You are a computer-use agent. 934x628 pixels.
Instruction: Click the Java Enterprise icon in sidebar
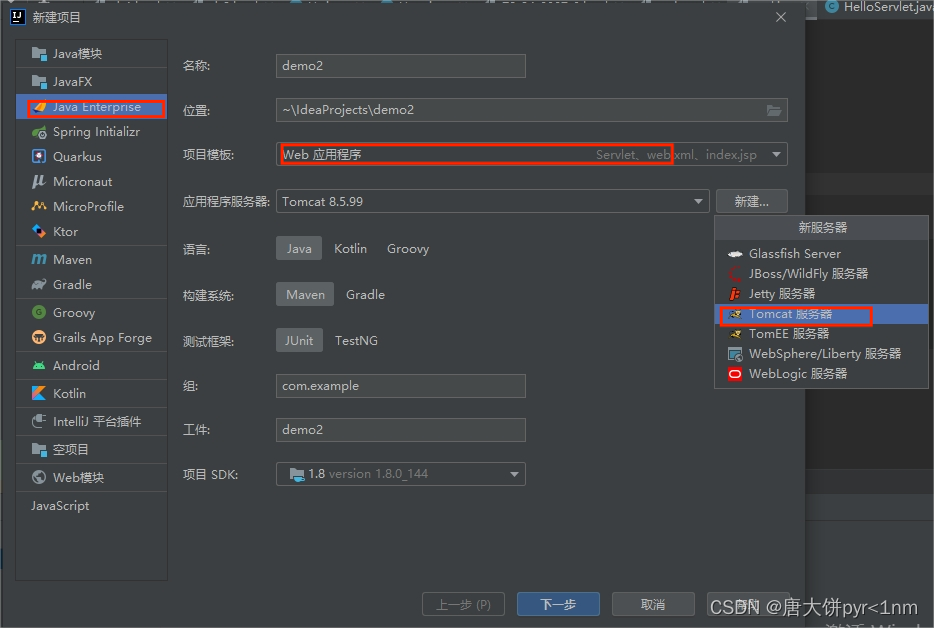tap(39, 107)
